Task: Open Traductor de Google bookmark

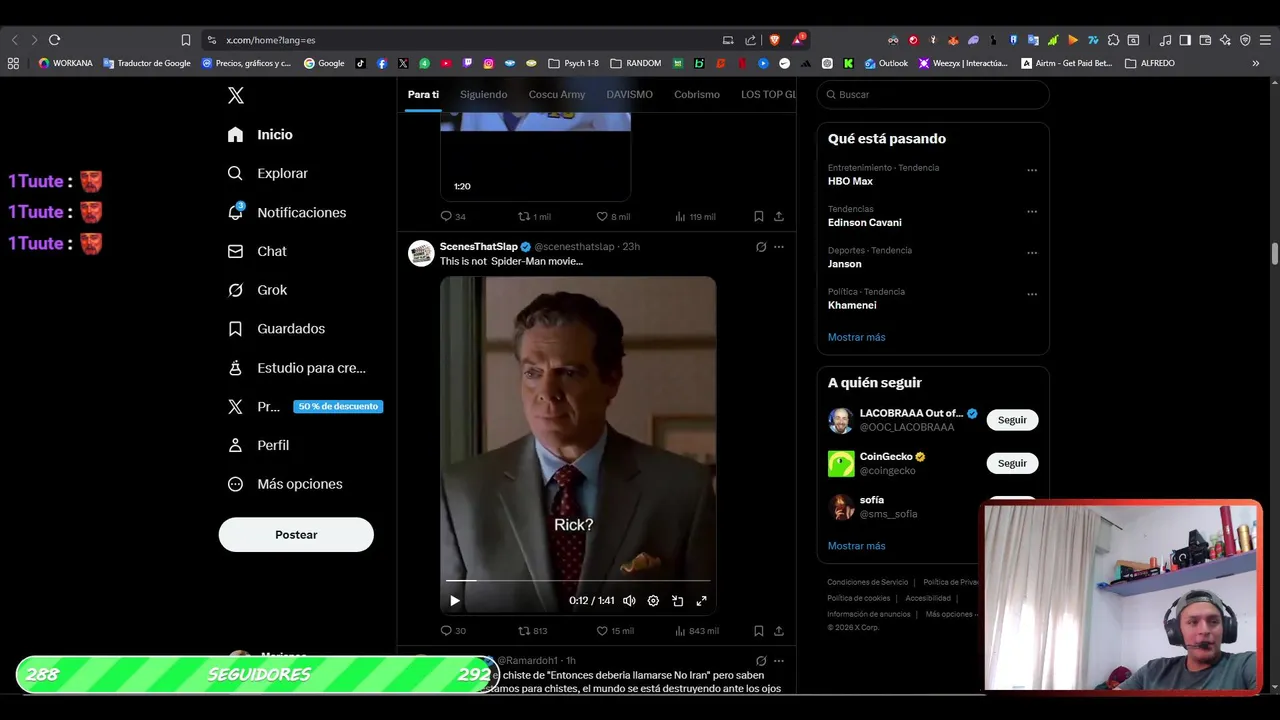Action: (x=147, y=63)
